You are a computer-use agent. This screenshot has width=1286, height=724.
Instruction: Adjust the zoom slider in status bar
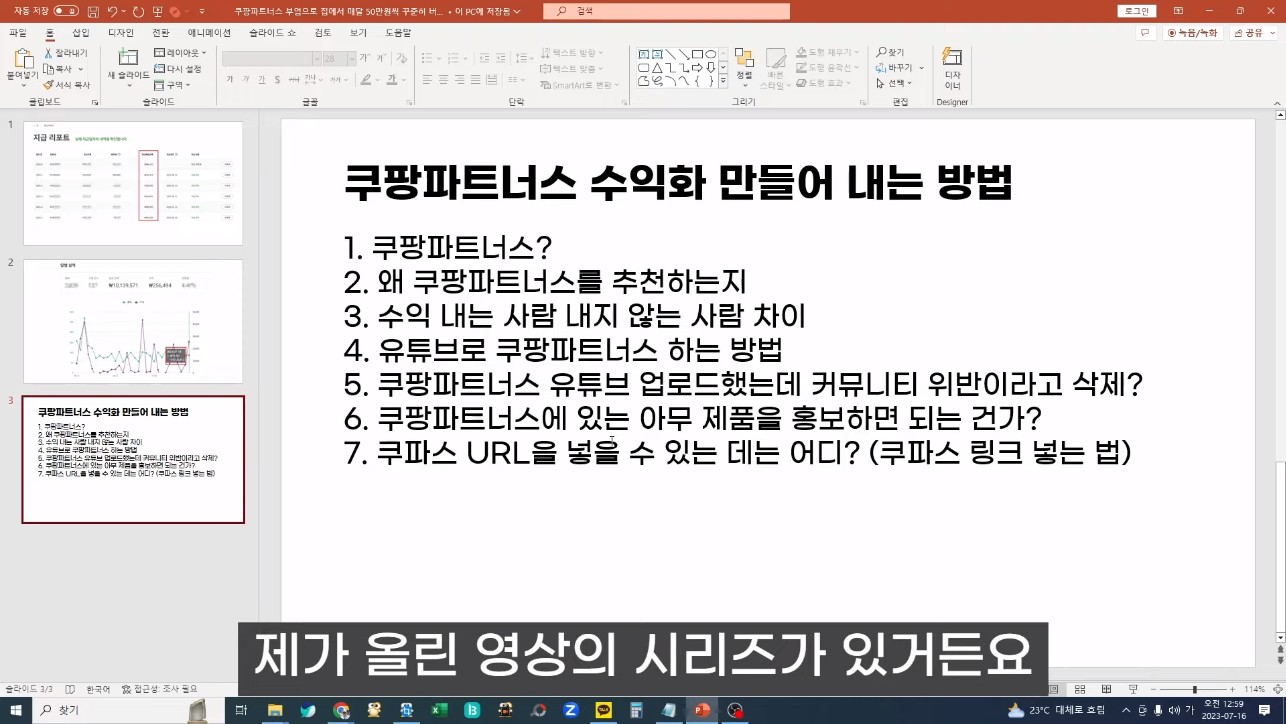coord(1193,689)
